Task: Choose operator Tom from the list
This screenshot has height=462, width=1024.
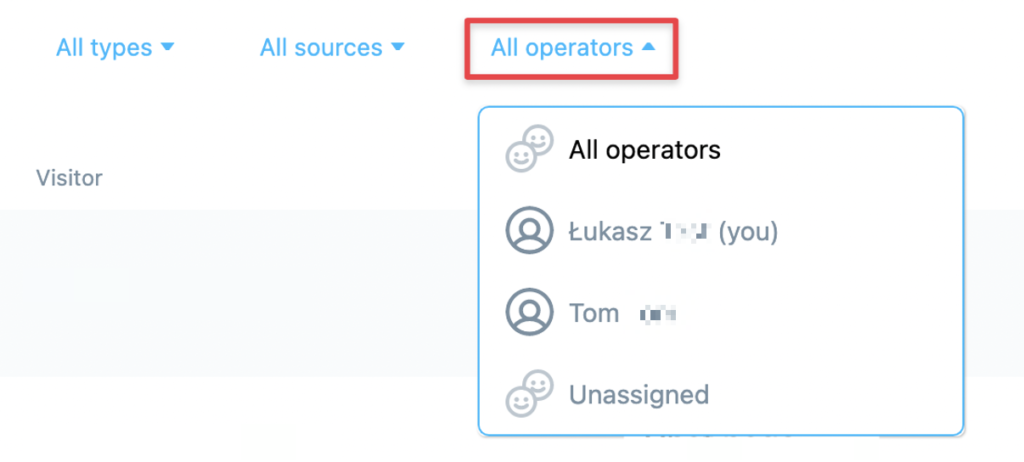Action: pyautogui.click(x=721, y=313)
